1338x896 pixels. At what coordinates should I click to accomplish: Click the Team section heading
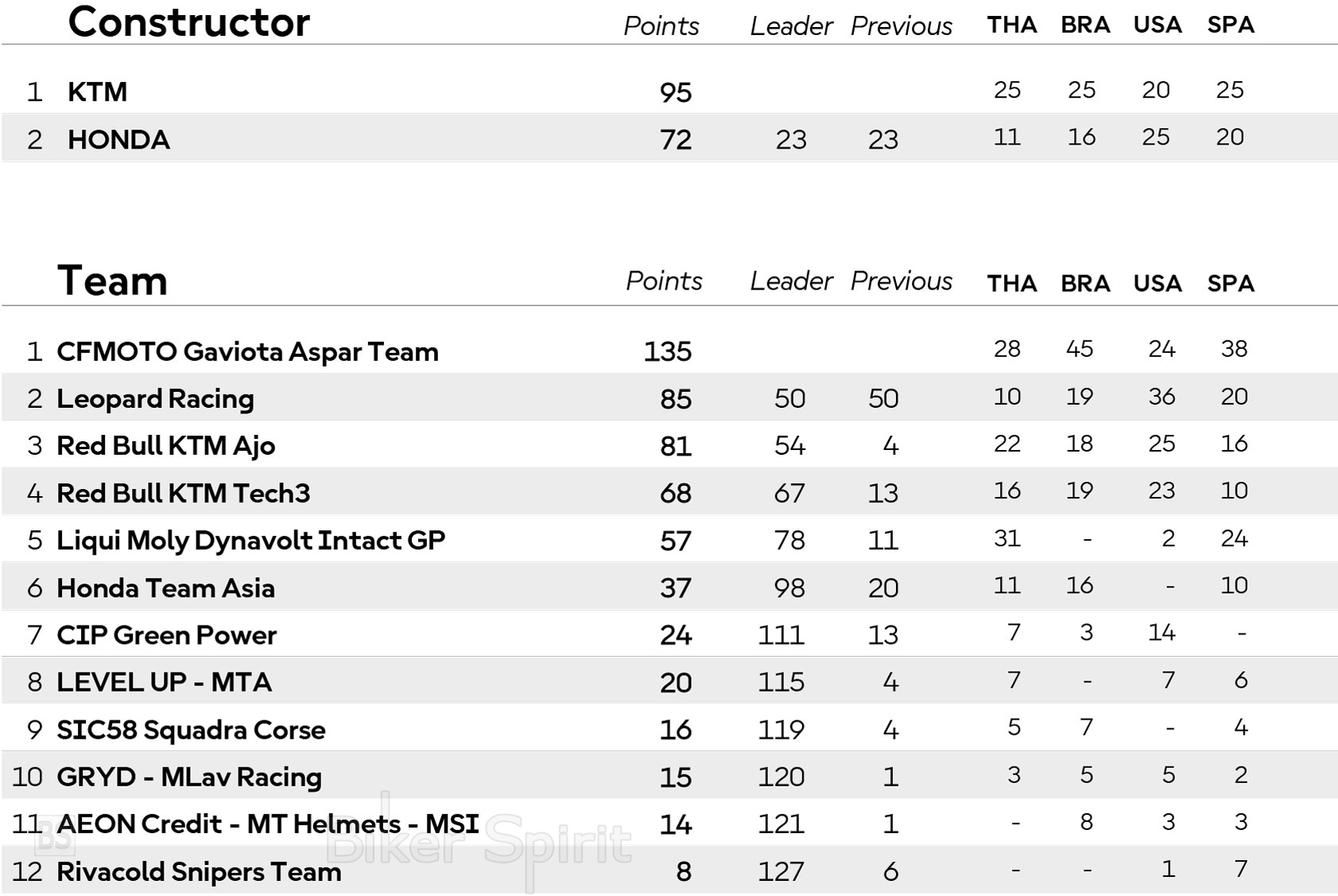[112, 281]
